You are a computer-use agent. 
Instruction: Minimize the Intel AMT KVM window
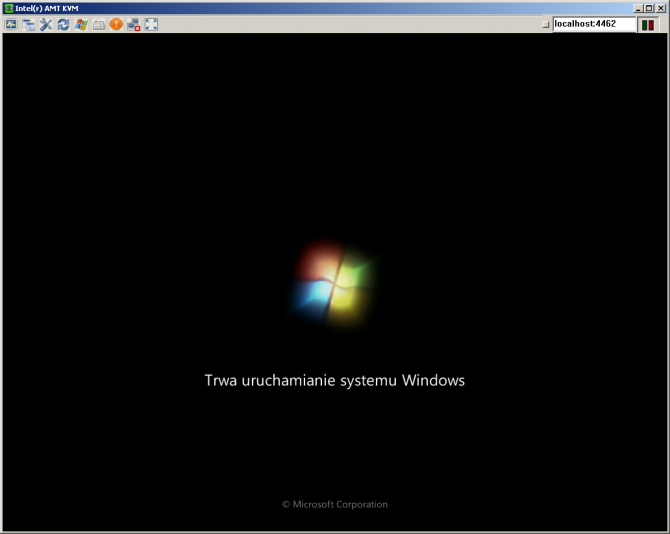click(638, 8)
